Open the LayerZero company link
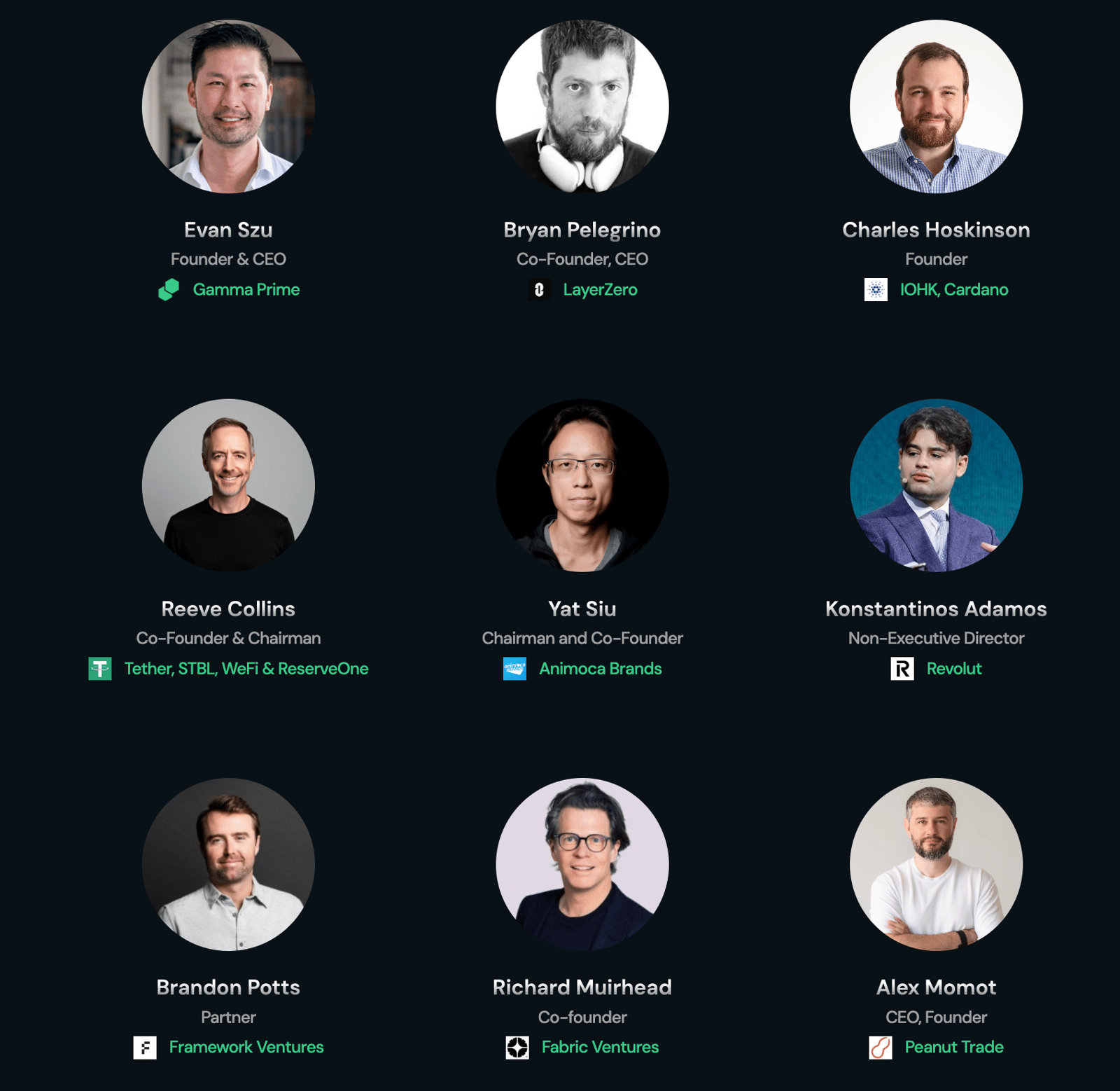The width and height of the screenshot is (1120, 1091). pyautogui.click(x=600, y=289)
